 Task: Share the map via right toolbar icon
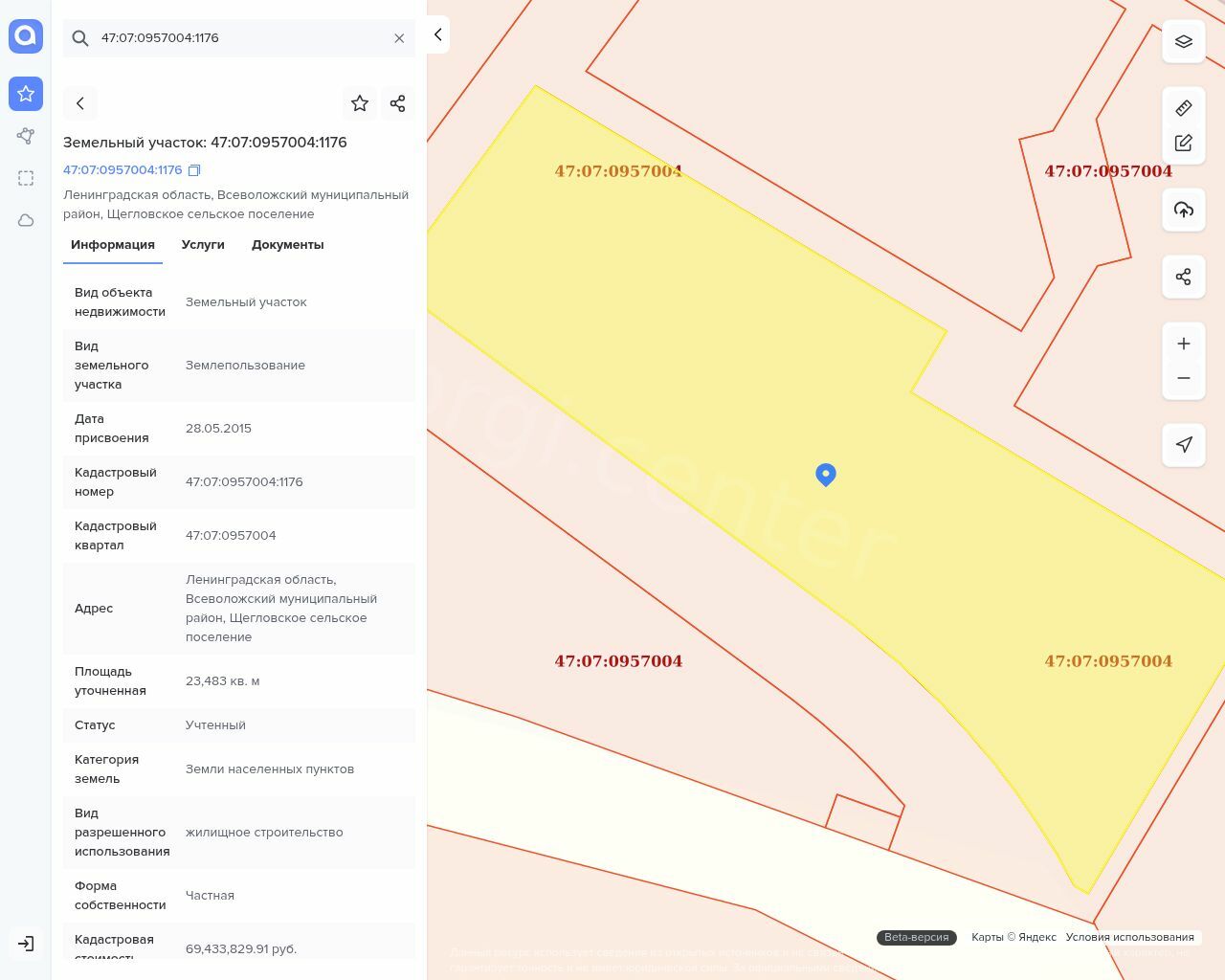(x=1183, y=277)
